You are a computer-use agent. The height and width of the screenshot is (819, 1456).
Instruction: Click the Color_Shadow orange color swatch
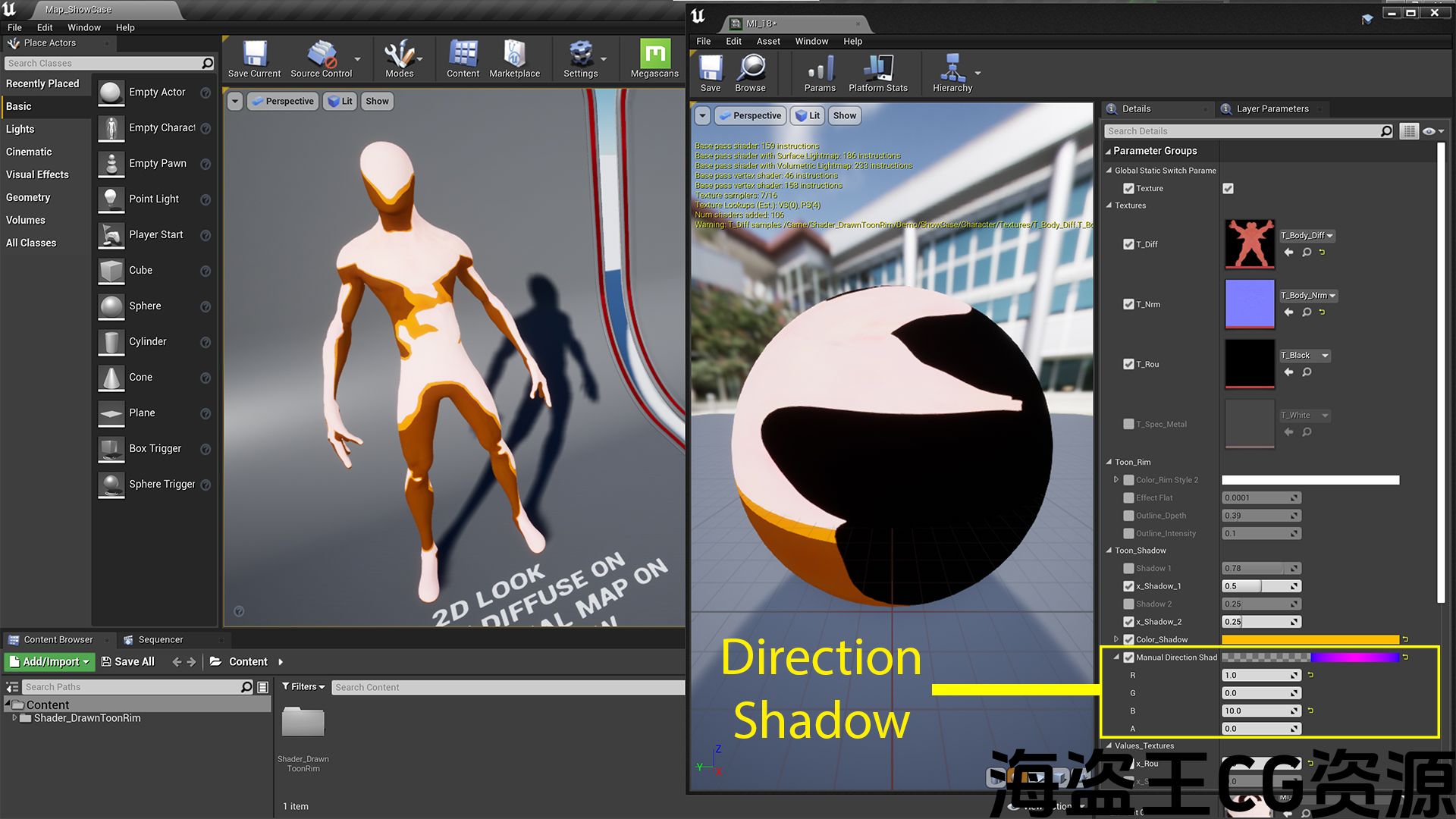pyautogui.click(x=1310, y=639)
